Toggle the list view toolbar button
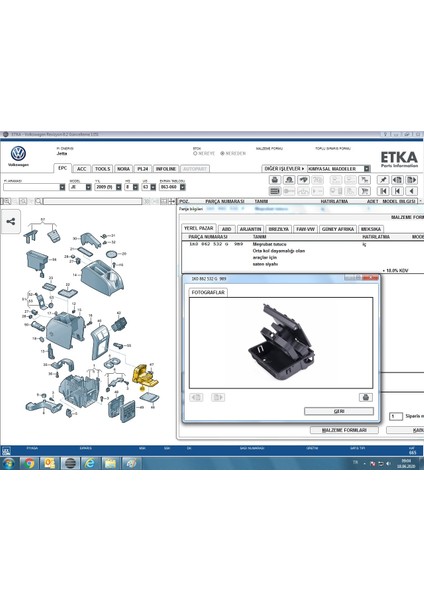 point(275,191)
